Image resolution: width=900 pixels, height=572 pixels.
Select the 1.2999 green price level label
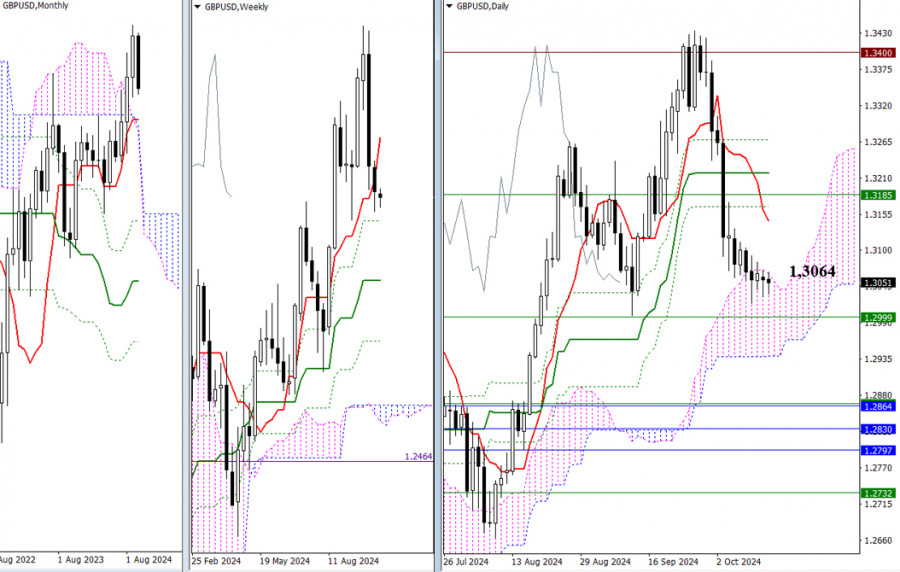(878, 317)
